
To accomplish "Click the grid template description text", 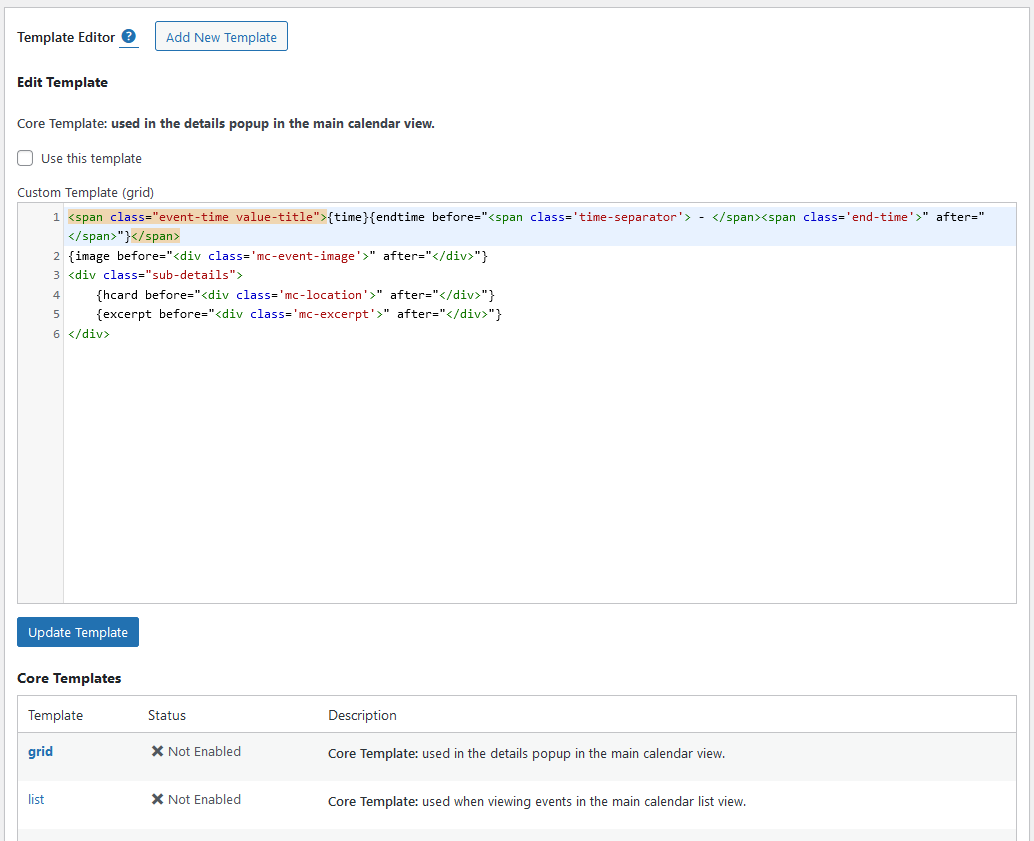I will click(526, 753).
